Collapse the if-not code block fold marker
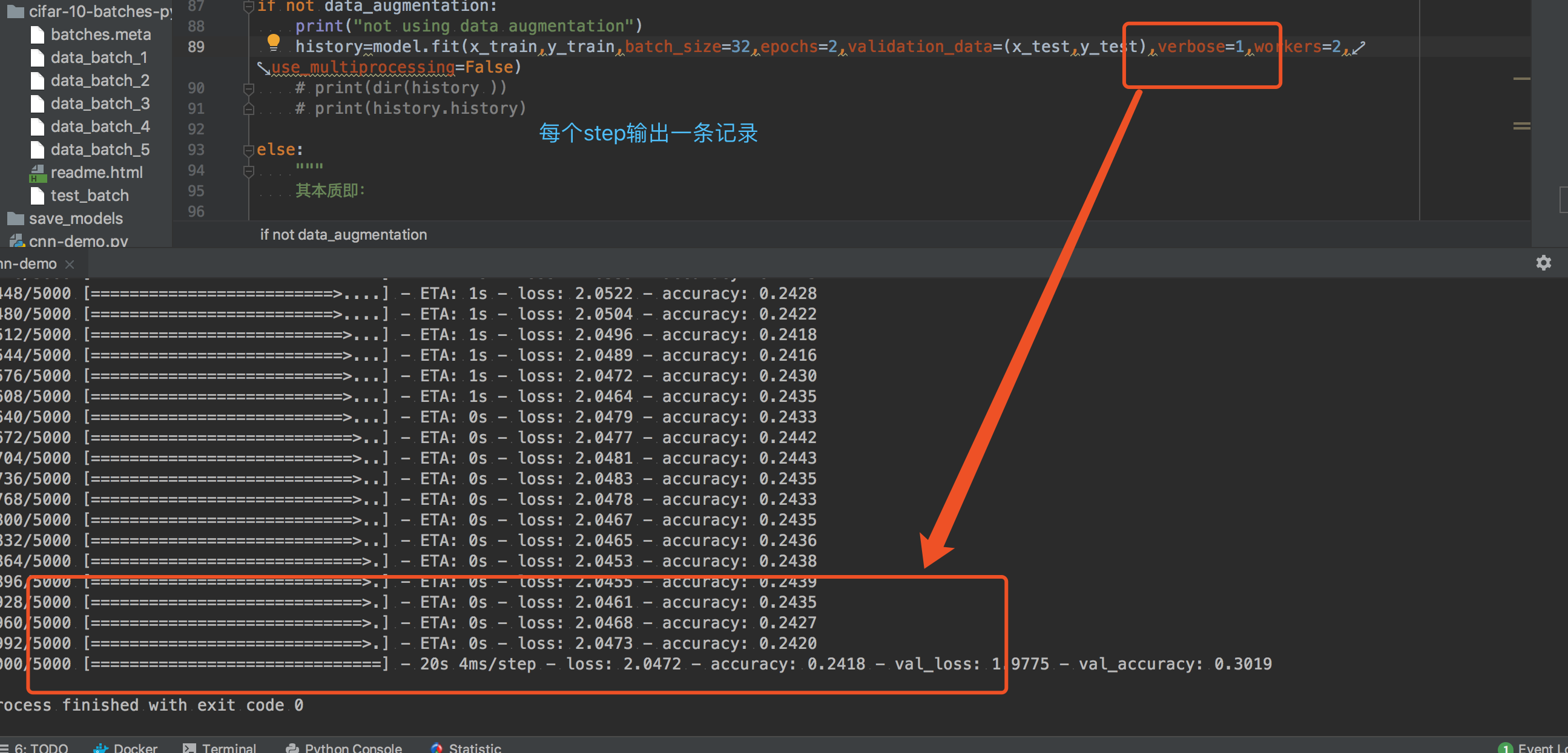The height and width of the screenshot is (753, 1568). (248, 7)
